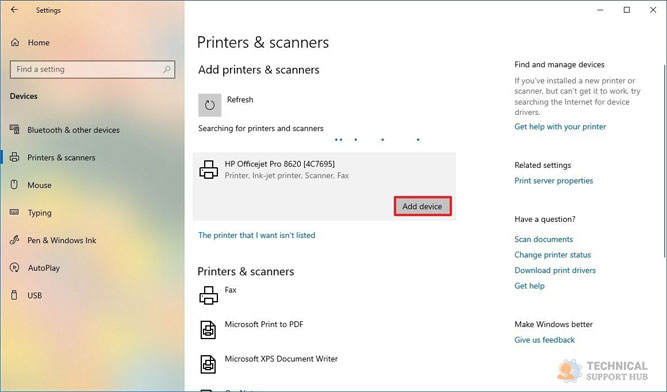Viewport: 667px width, 392px height.
Task: Click The printer that I want isn't listed
Action: tap(257, 235)
